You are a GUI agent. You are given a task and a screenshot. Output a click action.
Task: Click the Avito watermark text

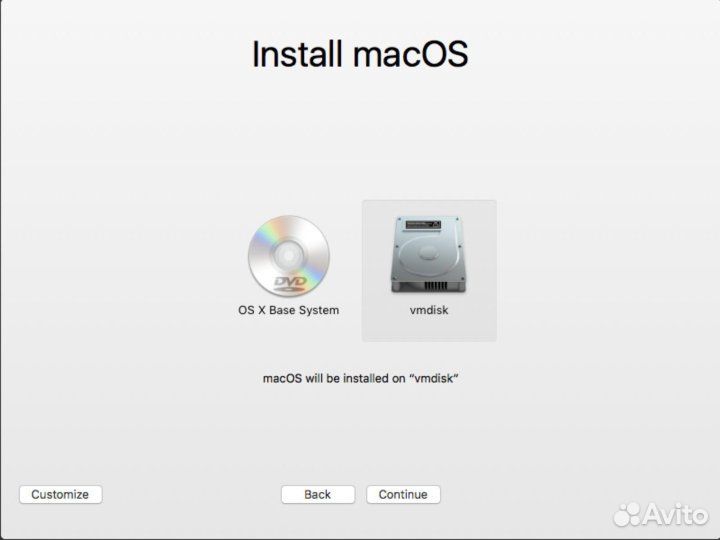click(x=675, y=514)
